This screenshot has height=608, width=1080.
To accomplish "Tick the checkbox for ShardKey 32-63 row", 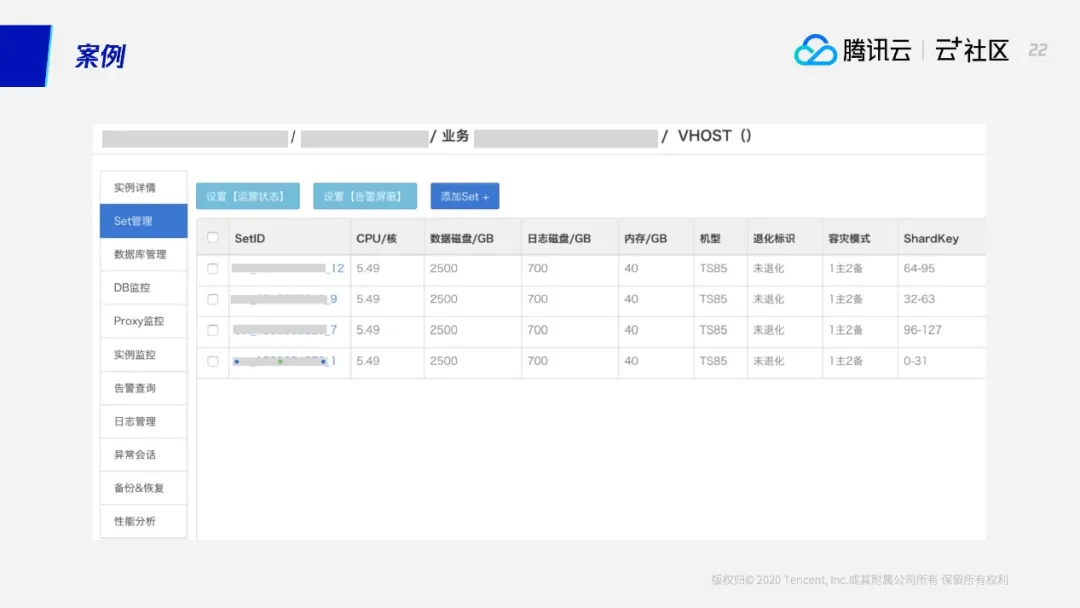I will point(213,299).
